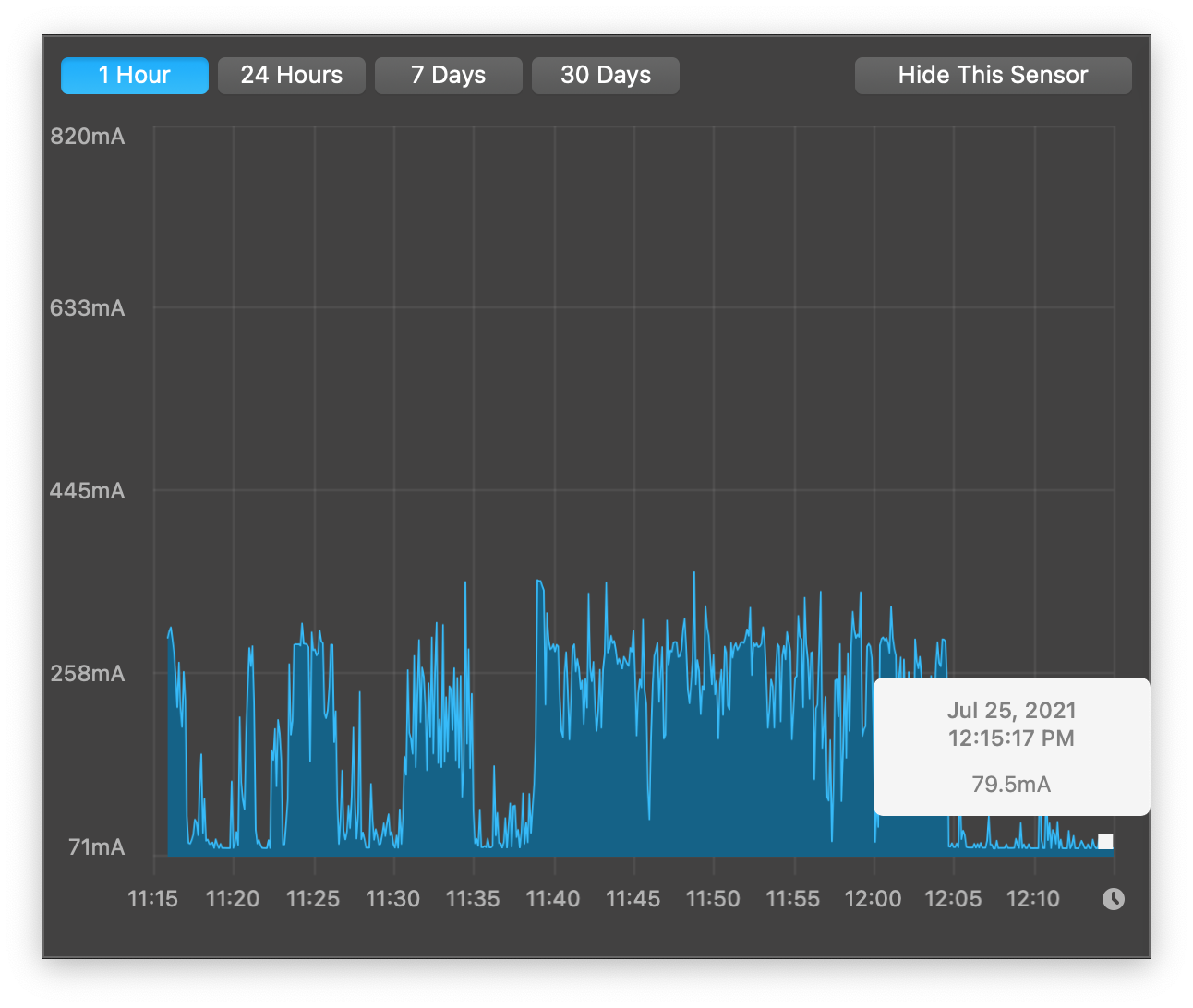This screenshot has width=1193, height=1008.
Task: Switch to the 7 Days view
Action: 449,76
